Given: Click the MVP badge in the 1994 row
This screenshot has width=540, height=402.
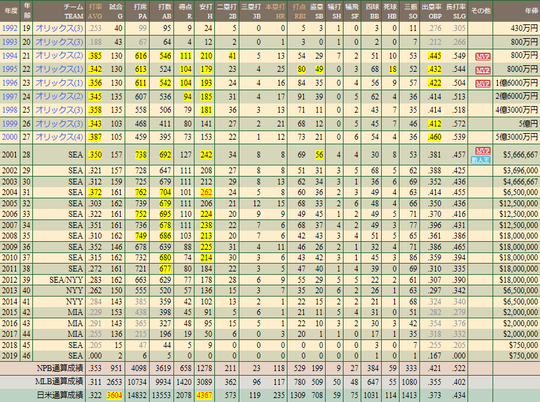Looking at the screenshot, I should tap(482, 56).
